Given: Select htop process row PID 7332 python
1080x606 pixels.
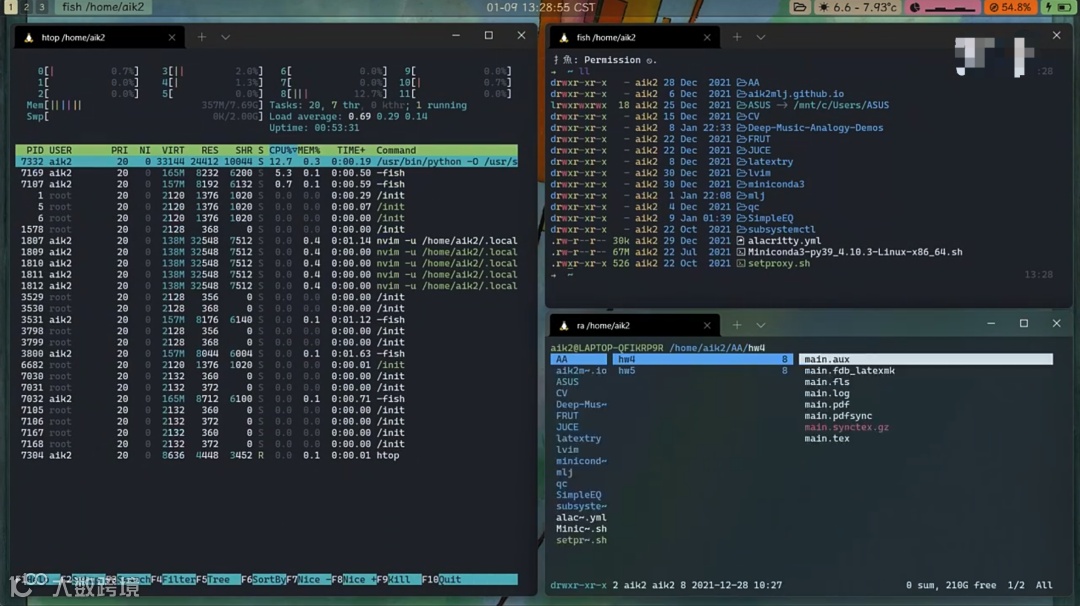Looking at the screenshot, I should pos(267,162).
